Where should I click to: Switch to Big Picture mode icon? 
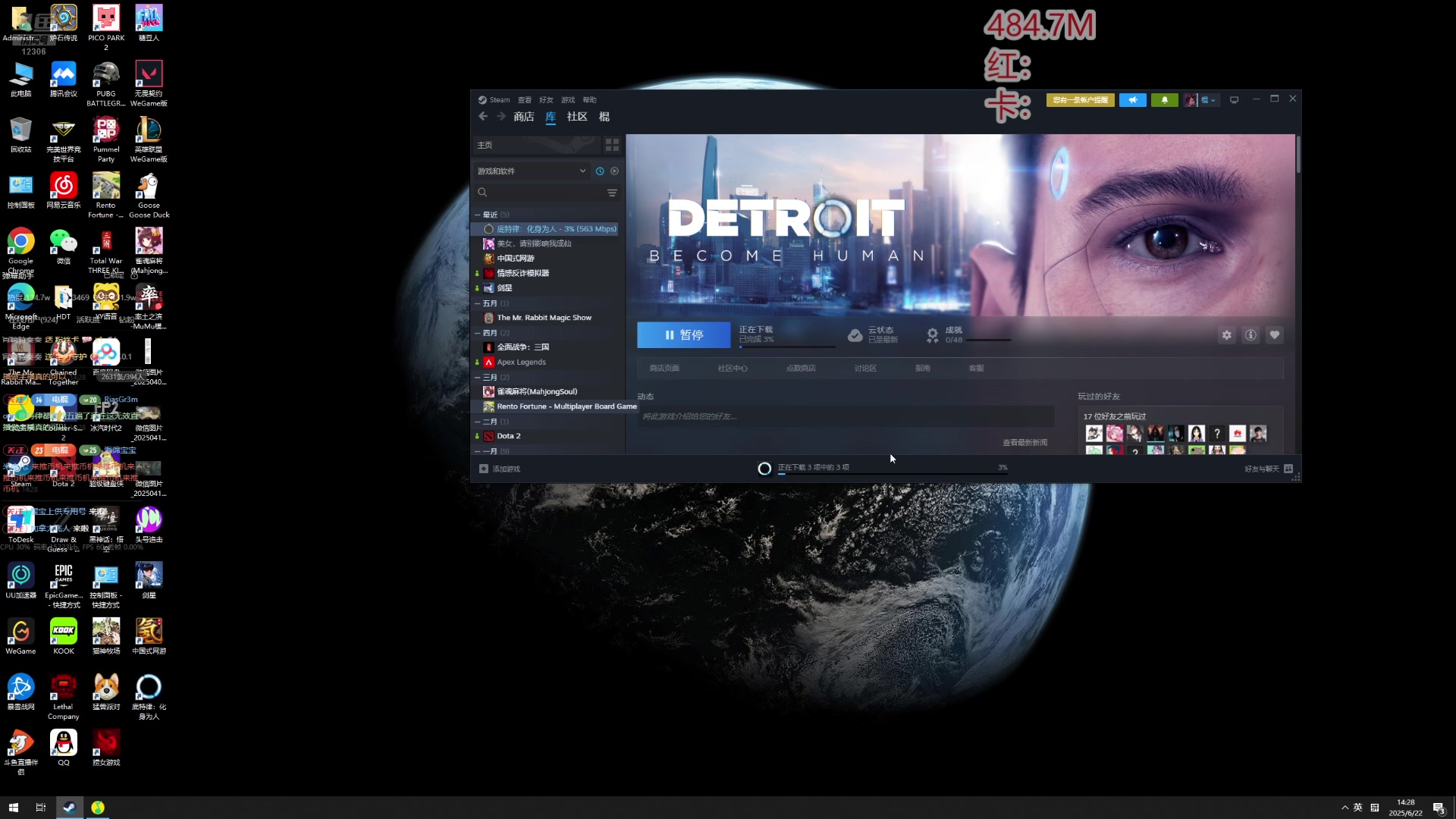tap(1234, 100)
